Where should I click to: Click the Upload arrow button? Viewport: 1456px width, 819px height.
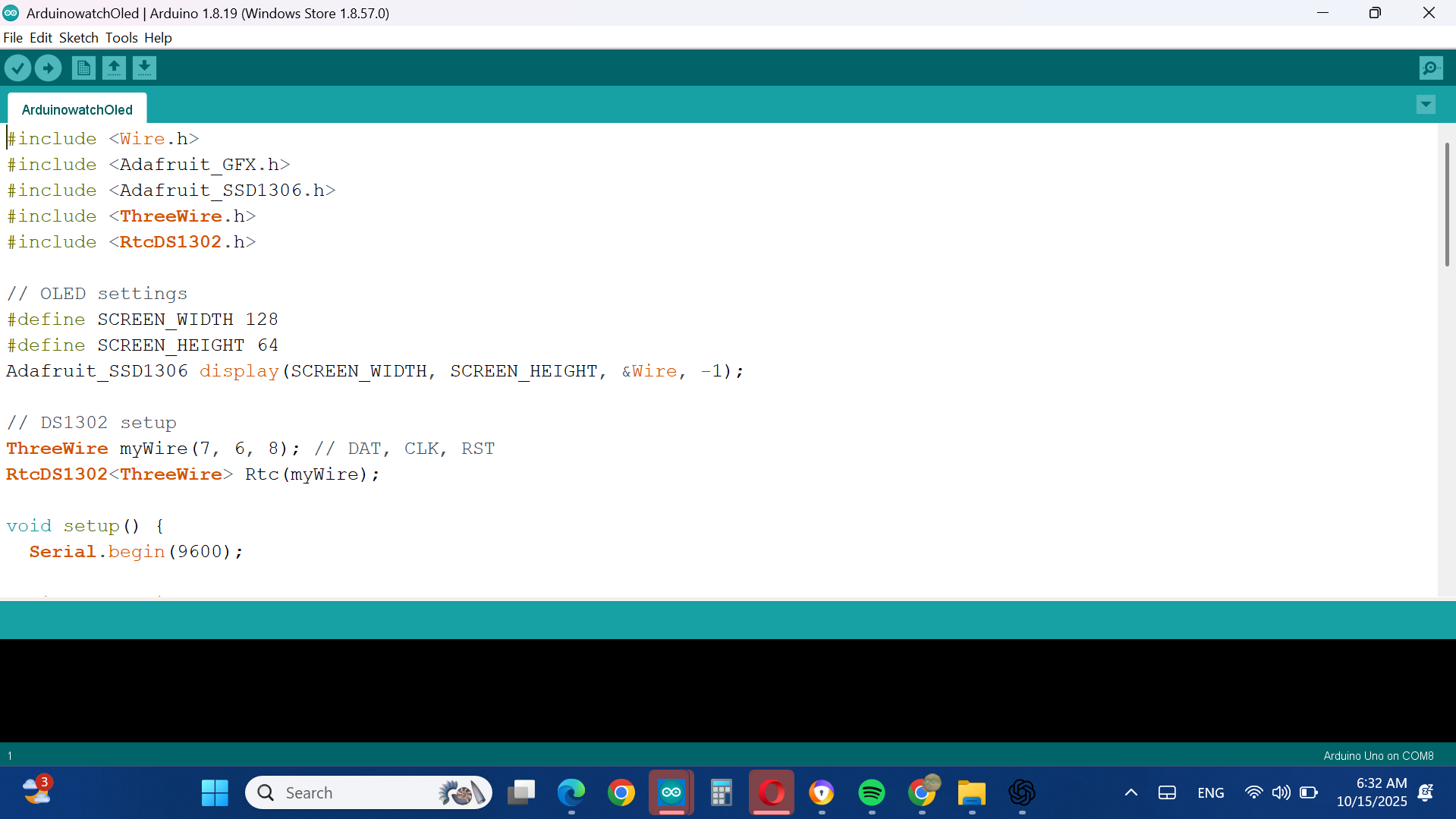pyautogui.click(x=48, y=68)
